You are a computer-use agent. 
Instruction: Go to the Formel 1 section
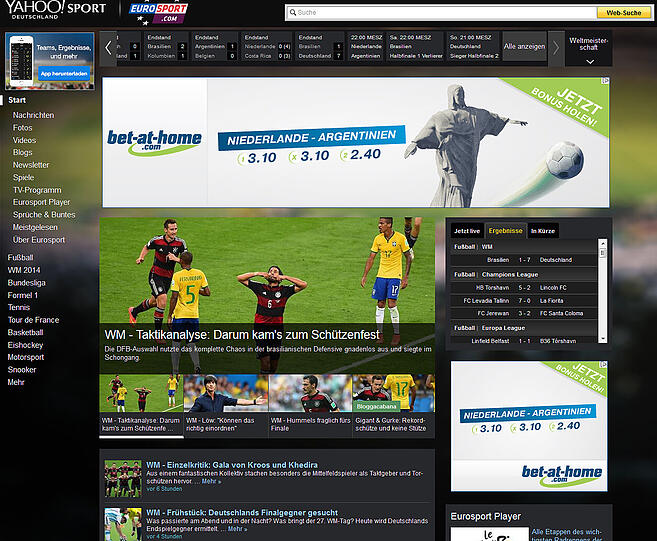click(23, 295)
